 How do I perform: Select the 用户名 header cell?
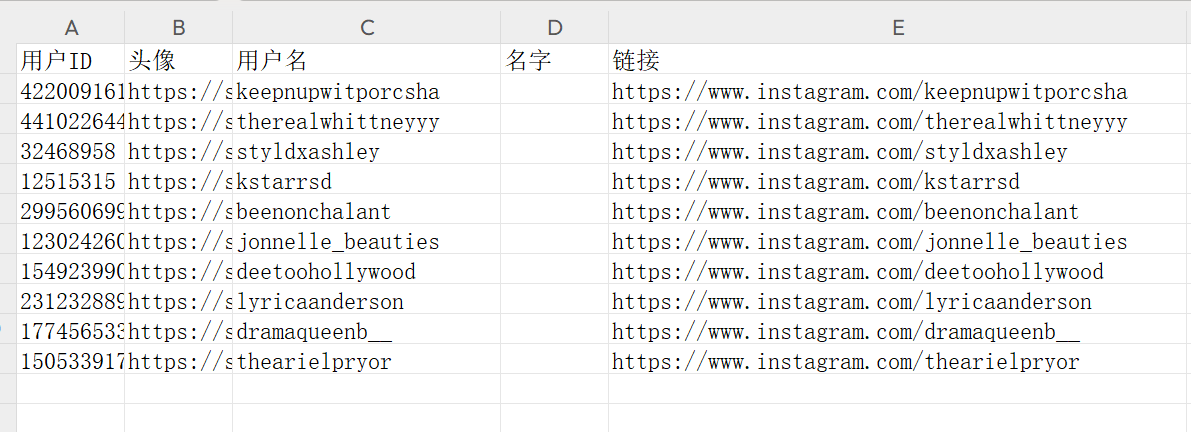366,60
